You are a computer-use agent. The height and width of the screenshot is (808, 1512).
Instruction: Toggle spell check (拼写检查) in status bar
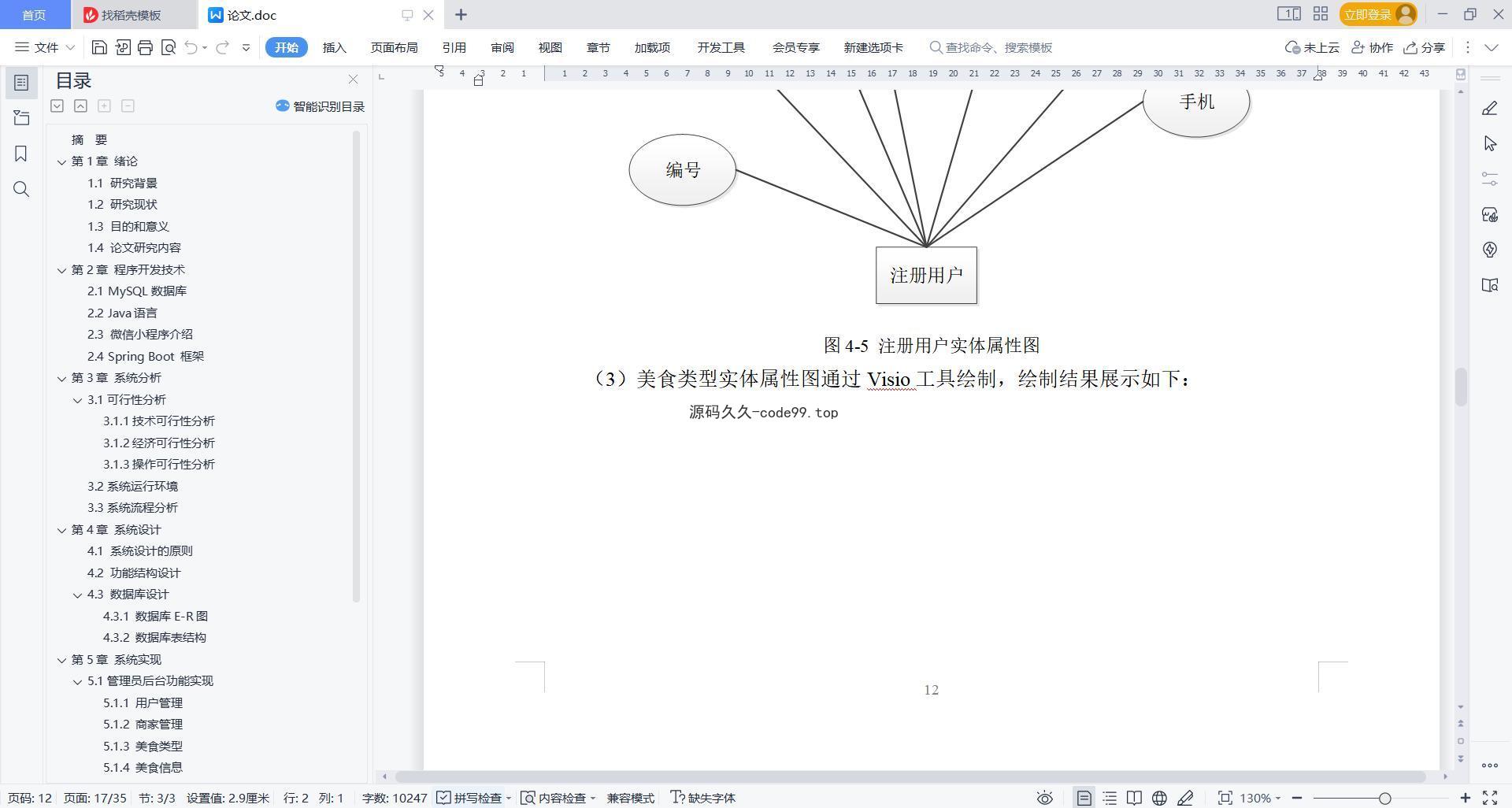(x=471, y=798)
